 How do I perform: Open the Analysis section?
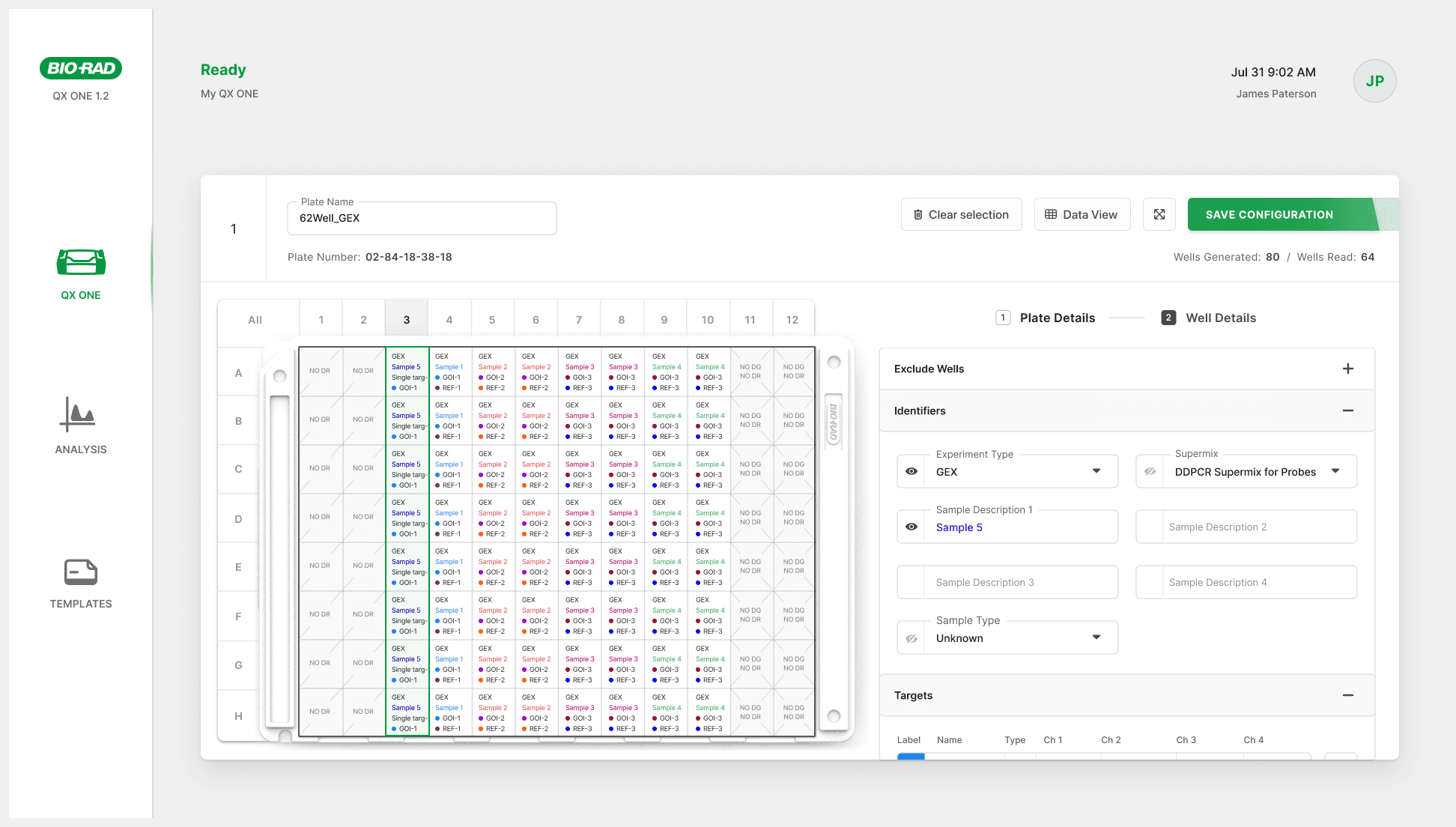tap(81, 425)
